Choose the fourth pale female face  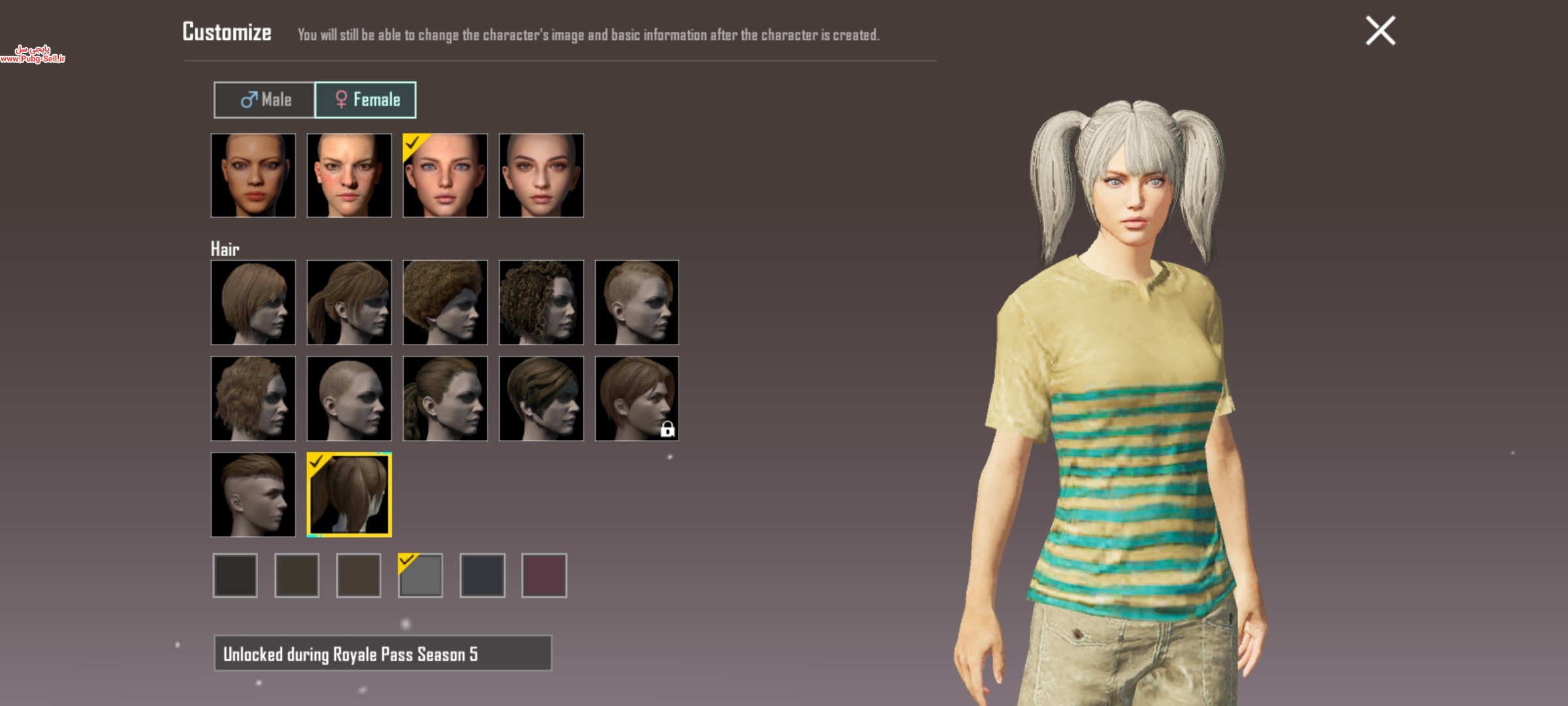tap(542, 175)
